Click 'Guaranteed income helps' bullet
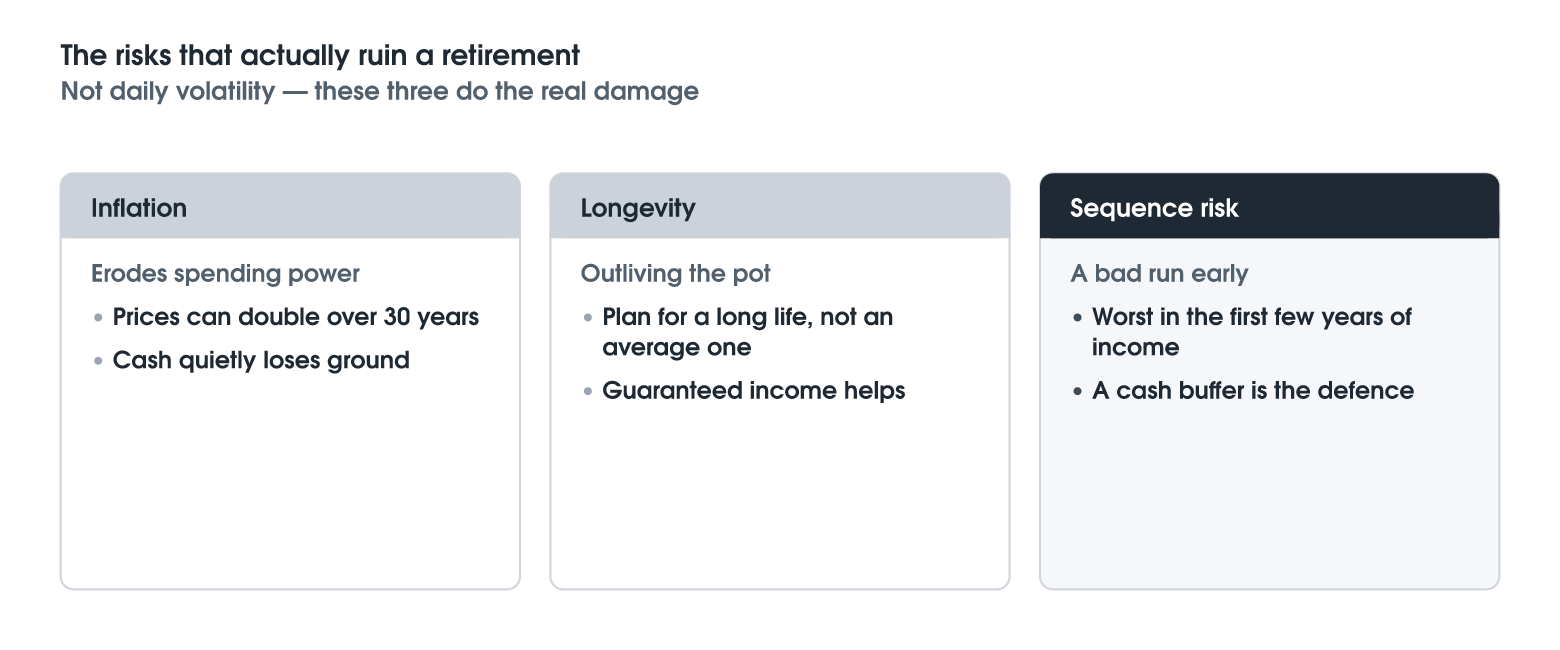Screen dimensions: 1560x650 pyautogui.click(x=754, y=390)
